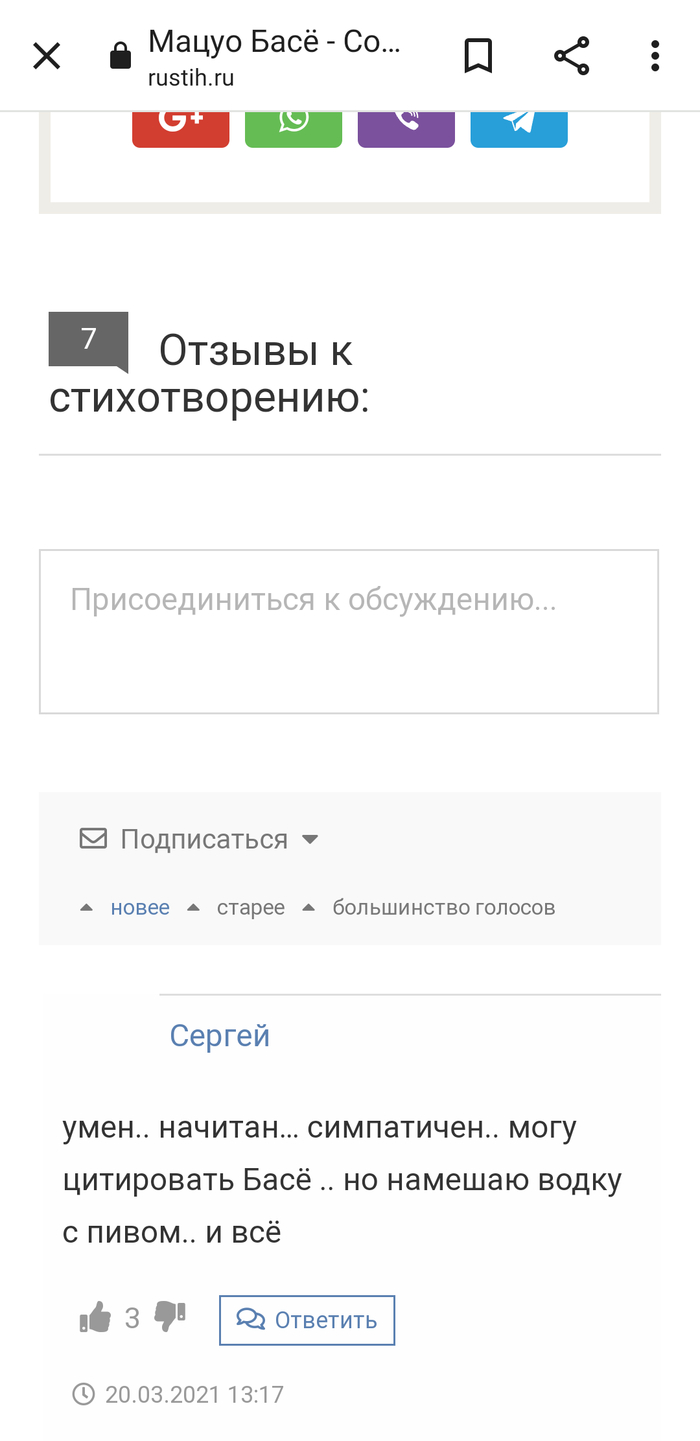Focus the 'Присоединиться к обсуждению' comment field
The width and height of the screenshot is (700, 1441).
[349, 631]
